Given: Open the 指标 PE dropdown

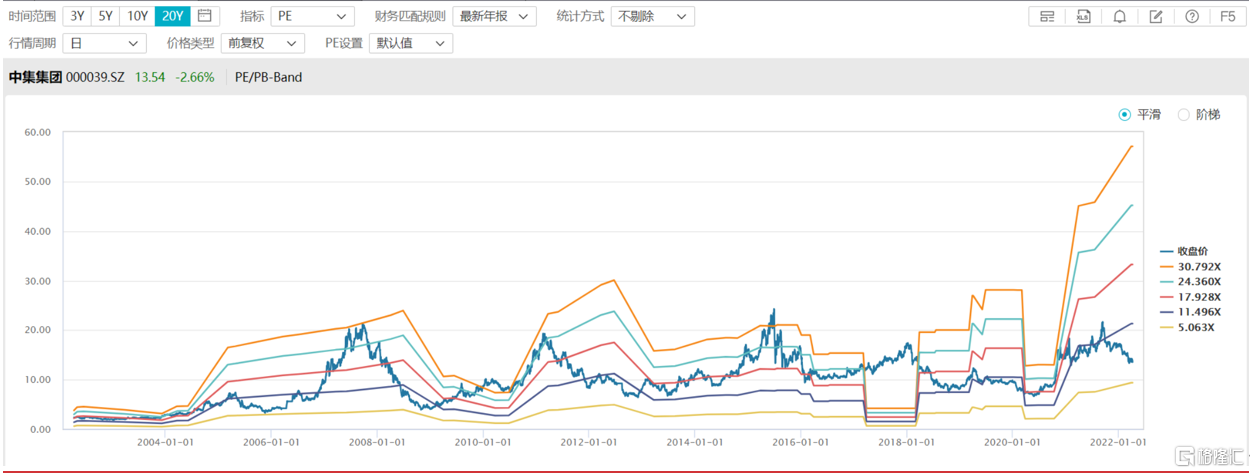Looking at the screenshot, I should (312, 17).
